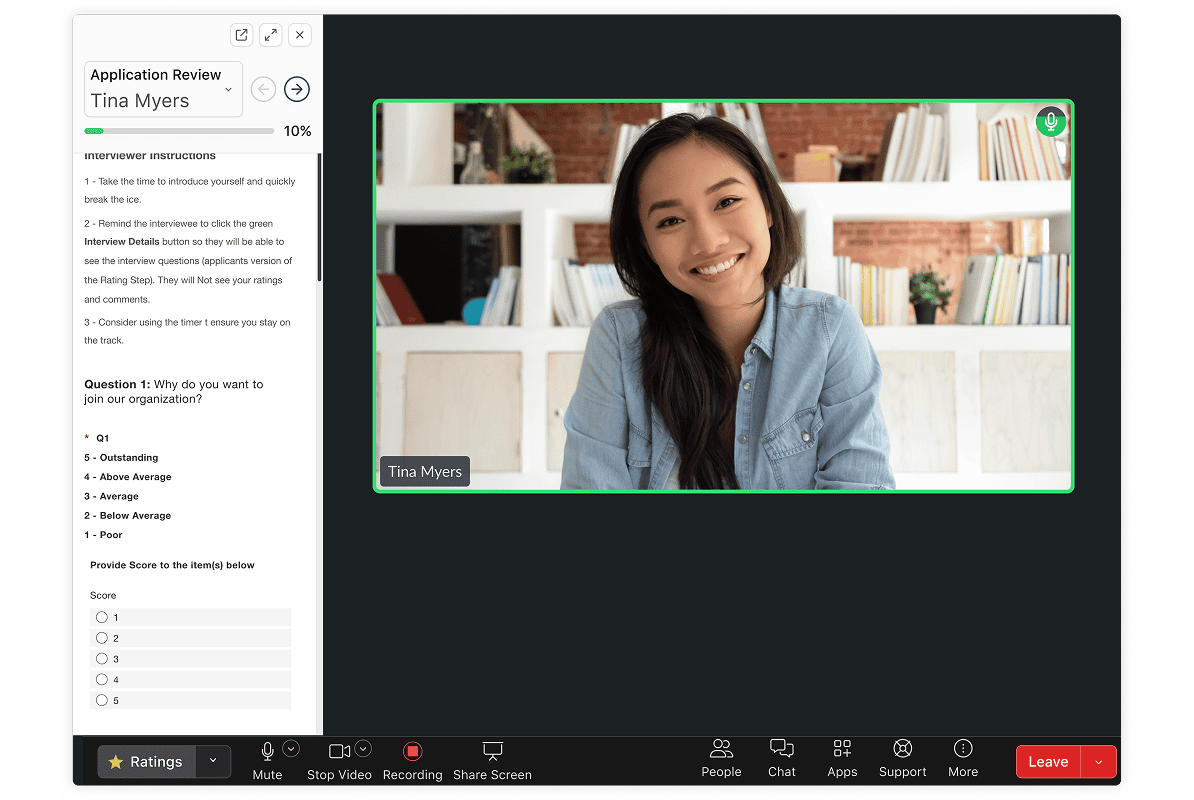Viewport: 1194px width, 800px height.
Task: Expand the Leave options dropdown arrow
Action: pyautogui.click(x=1099, y=761)
